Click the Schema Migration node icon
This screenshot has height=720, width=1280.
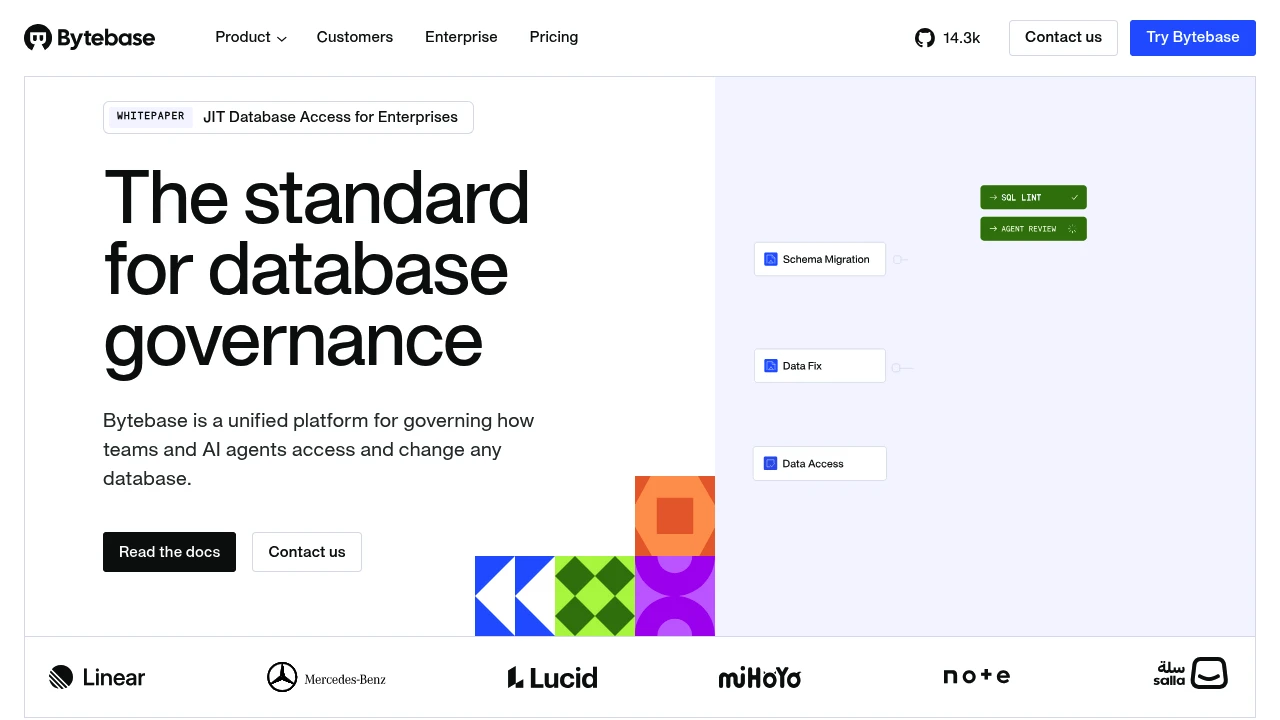771,259
